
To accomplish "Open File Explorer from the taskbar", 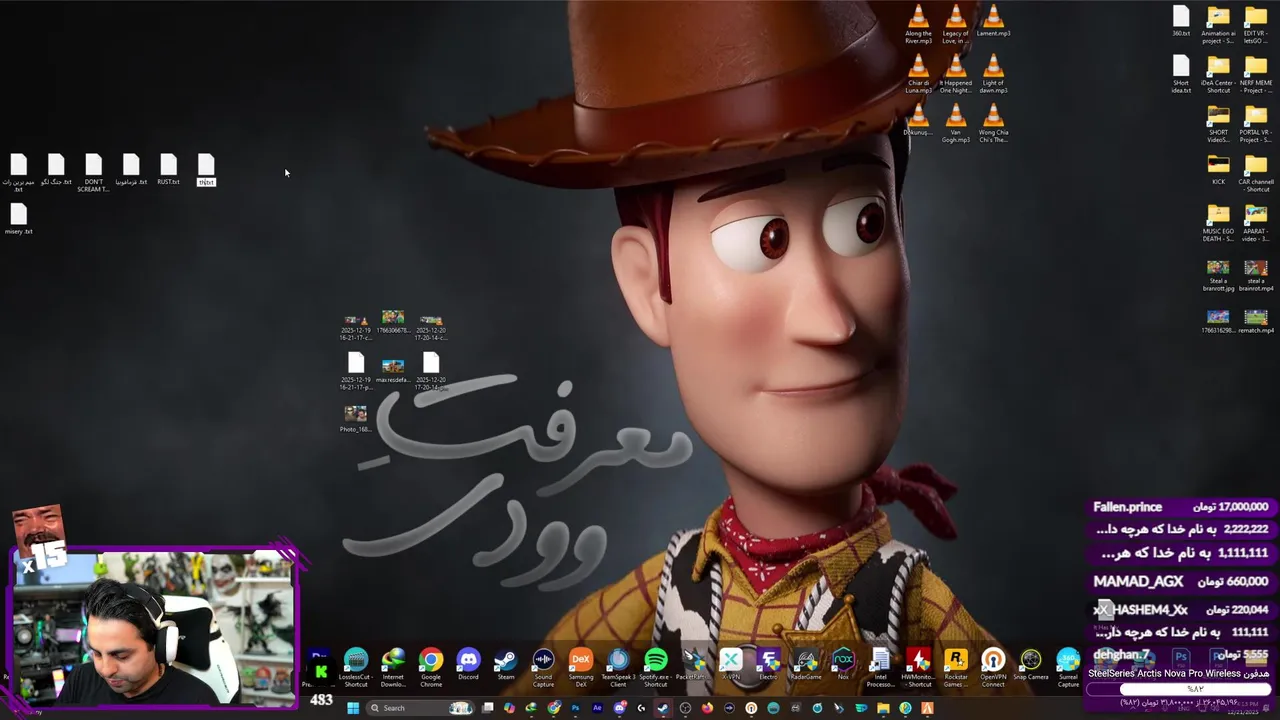I will [883, 708].
